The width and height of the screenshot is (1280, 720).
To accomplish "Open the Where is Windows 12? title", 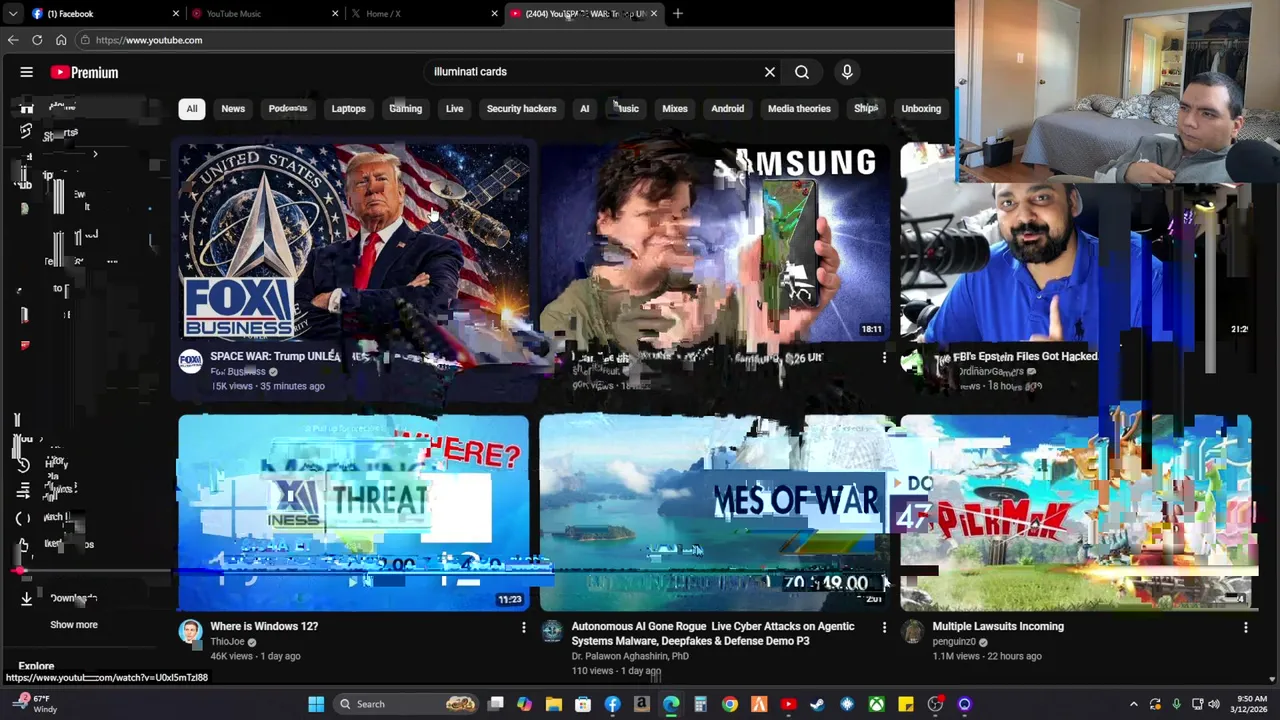I will [x=264, y=626].
